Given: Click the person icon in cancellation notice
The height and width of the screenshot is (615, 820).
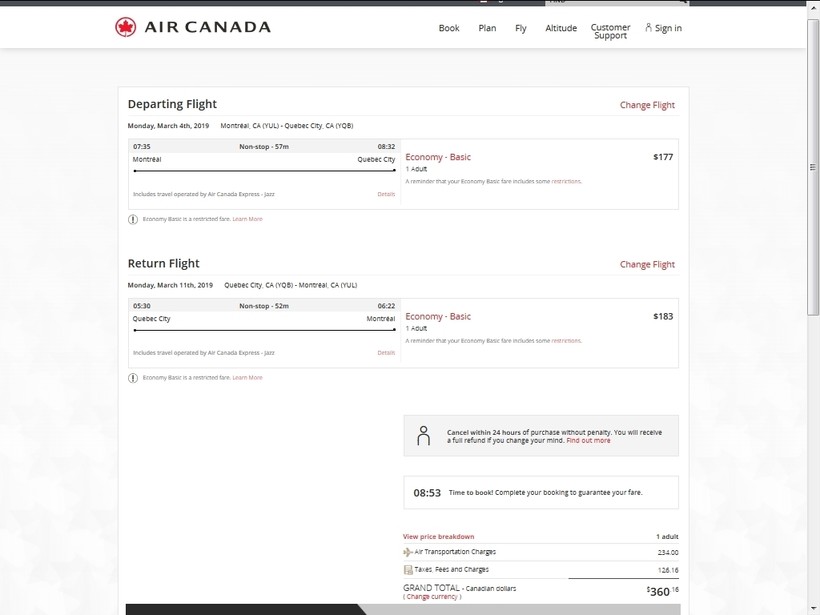Looking at the screenshot, I should click(x=423, y=435).
